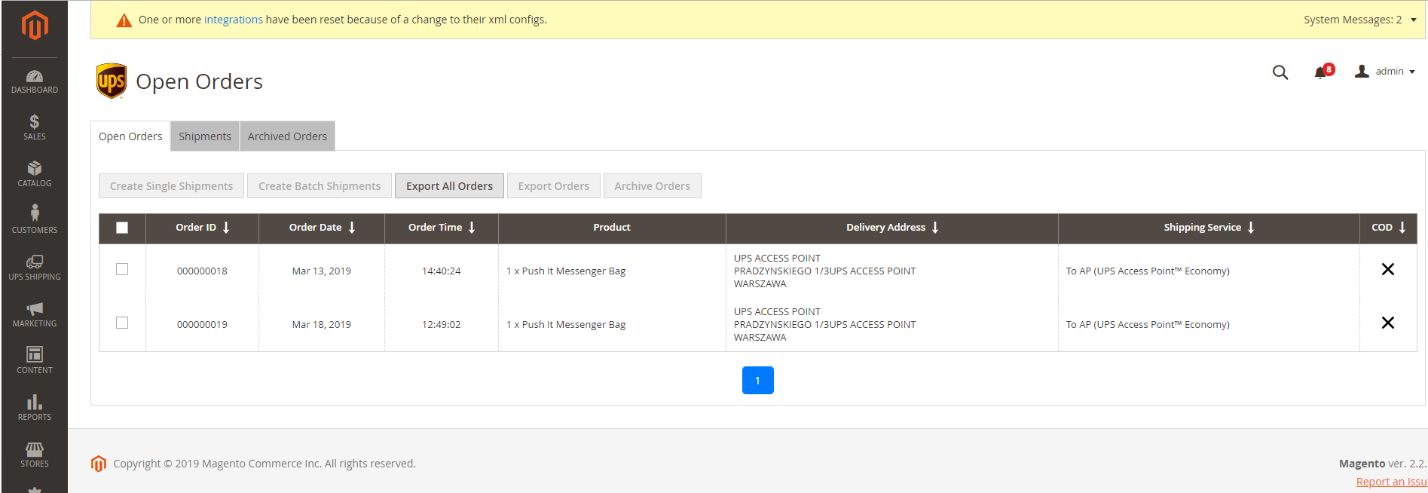1428x493 pixels.
Task: Select the checkbox for order 000000019
Action: click(x=122, y=322)
